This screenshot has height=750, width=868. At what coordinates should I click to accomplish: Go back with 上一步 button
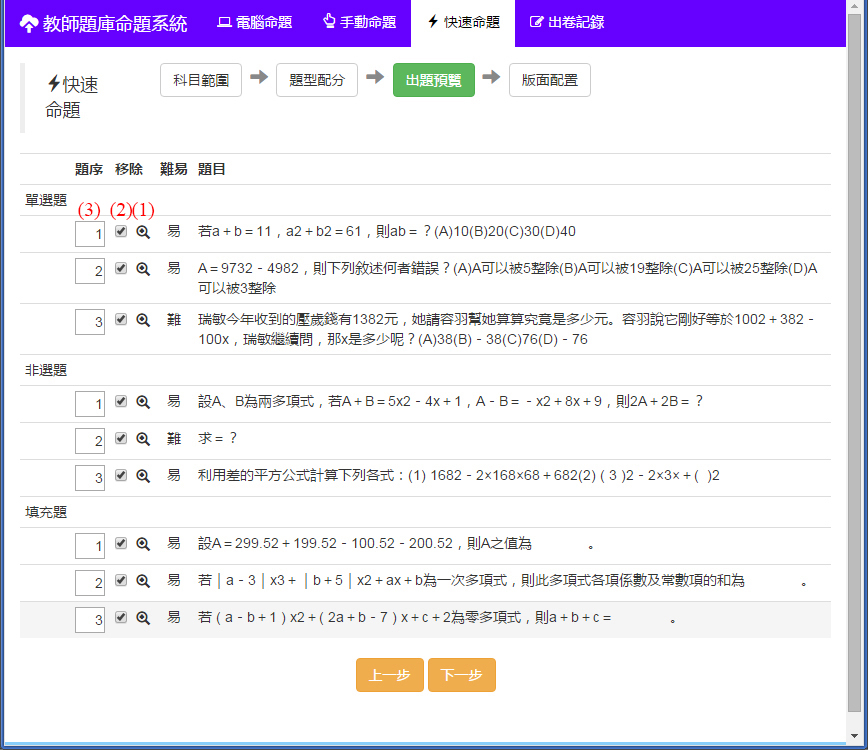click(389, 675)
